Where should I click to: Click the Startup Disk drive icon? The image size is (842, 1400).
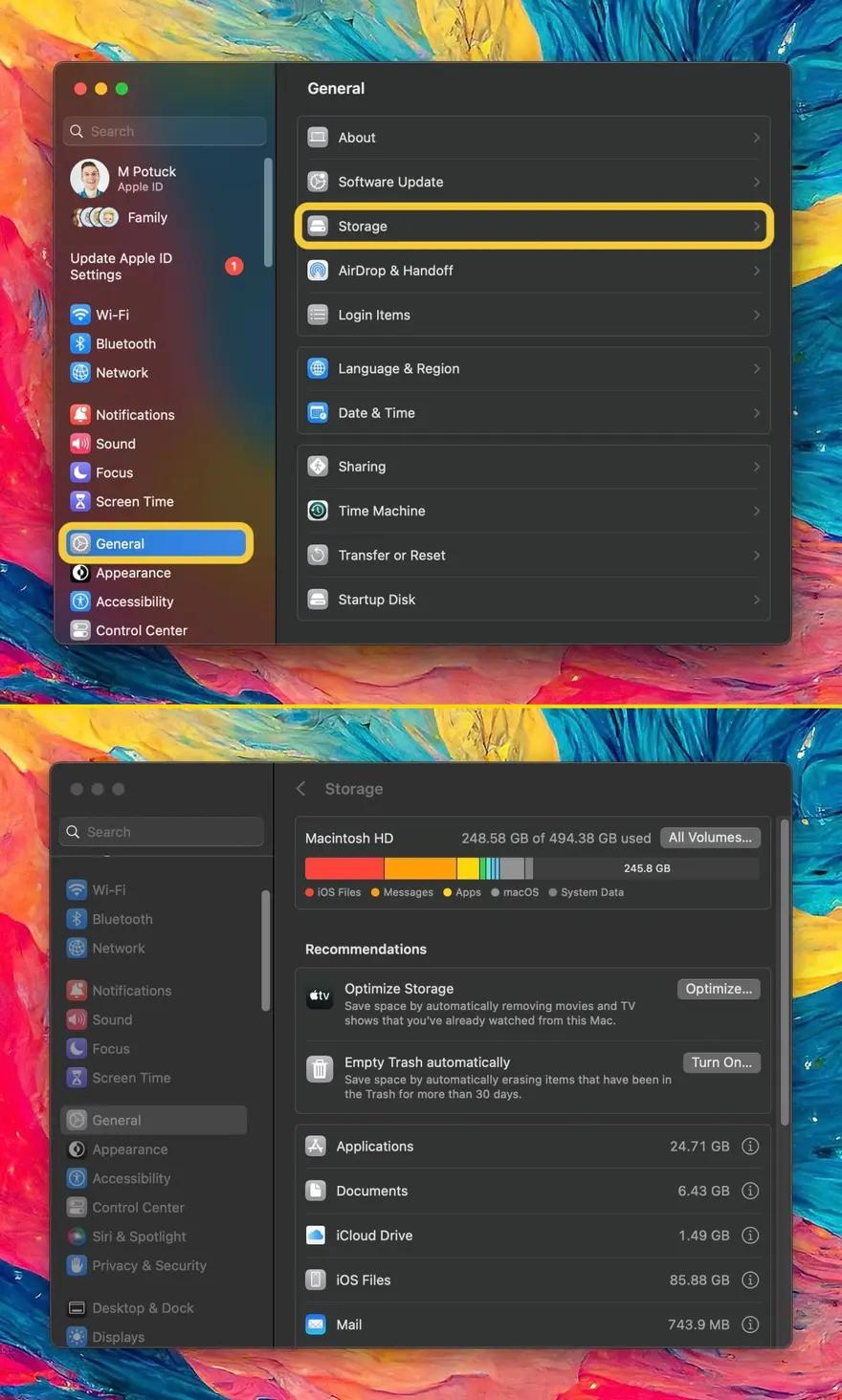[318, 600]
